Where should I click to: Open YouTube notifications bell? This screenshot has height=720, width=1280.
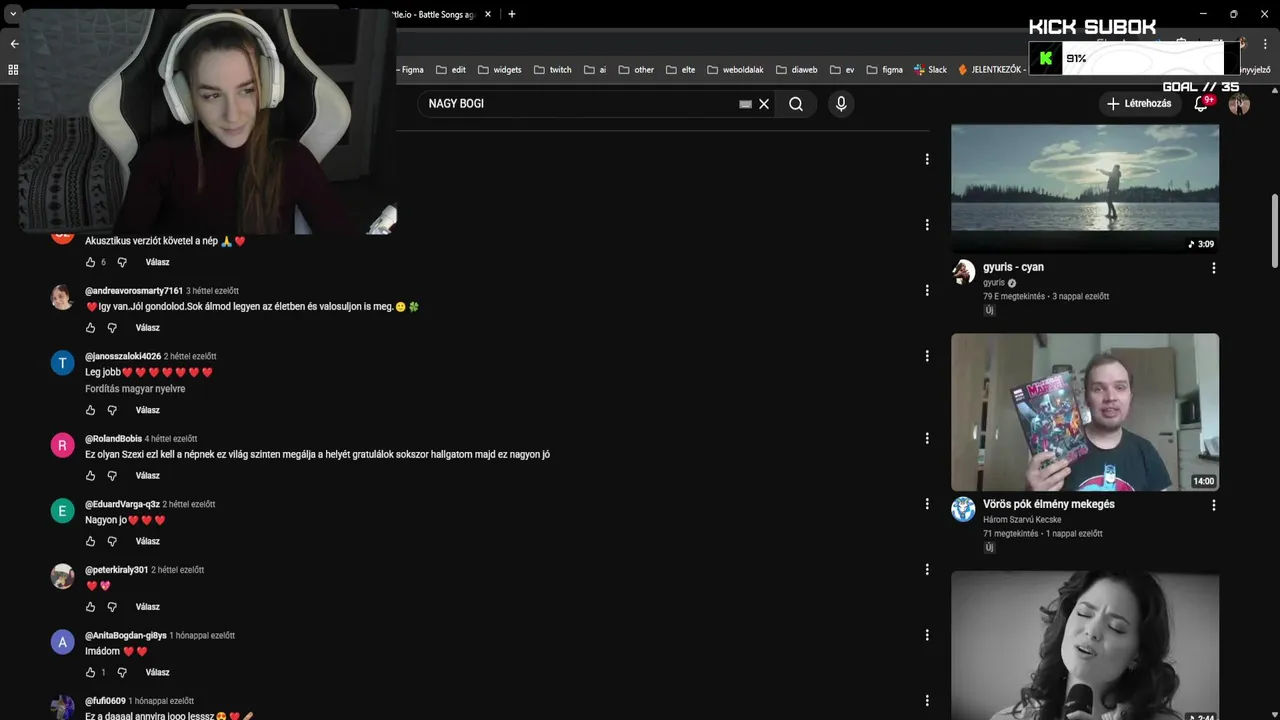(1201, 104)
